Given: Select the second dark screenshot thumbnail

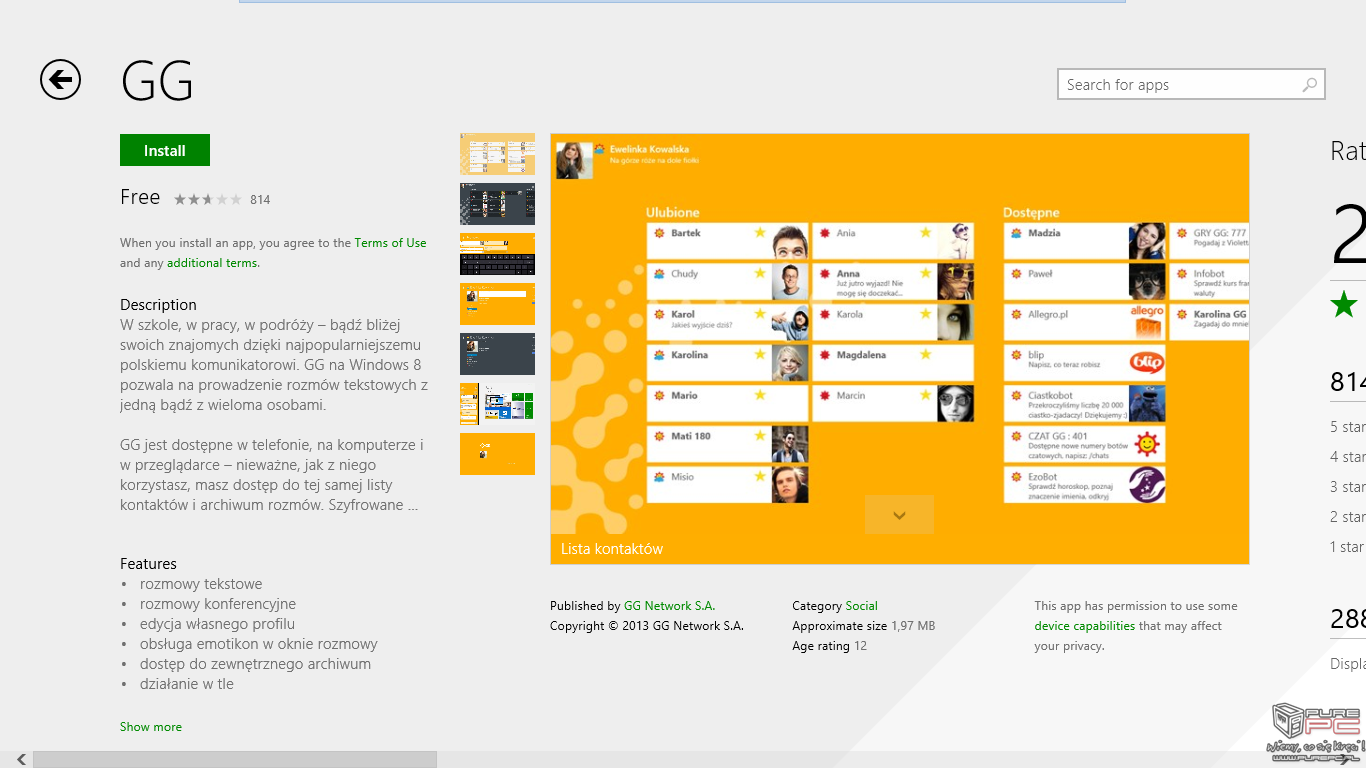Looking at the screenshot, I should tap(497, 204).
